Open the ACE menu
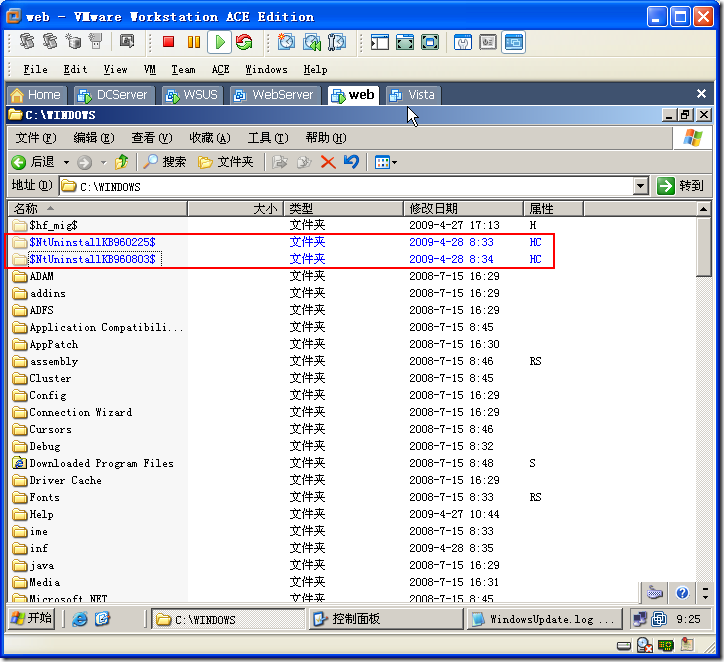724x662 pixels. pyautogui.click(x=220, y=69)
